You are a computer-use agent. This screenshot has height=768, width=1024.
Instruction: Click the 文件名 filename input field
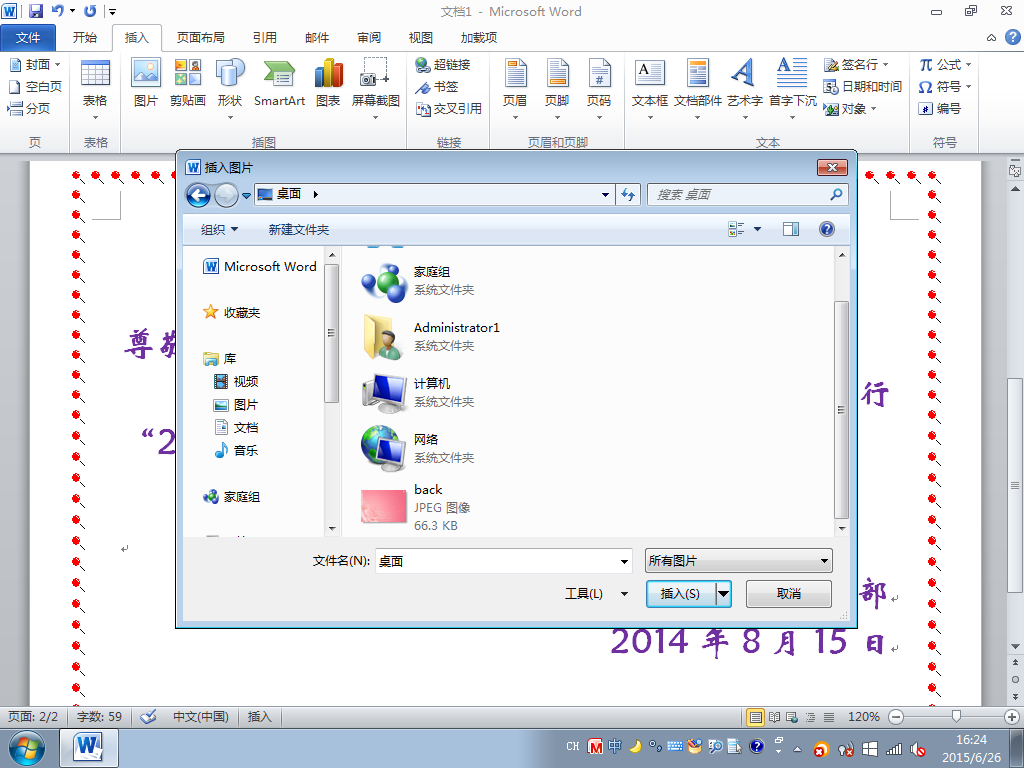point(497,561)
